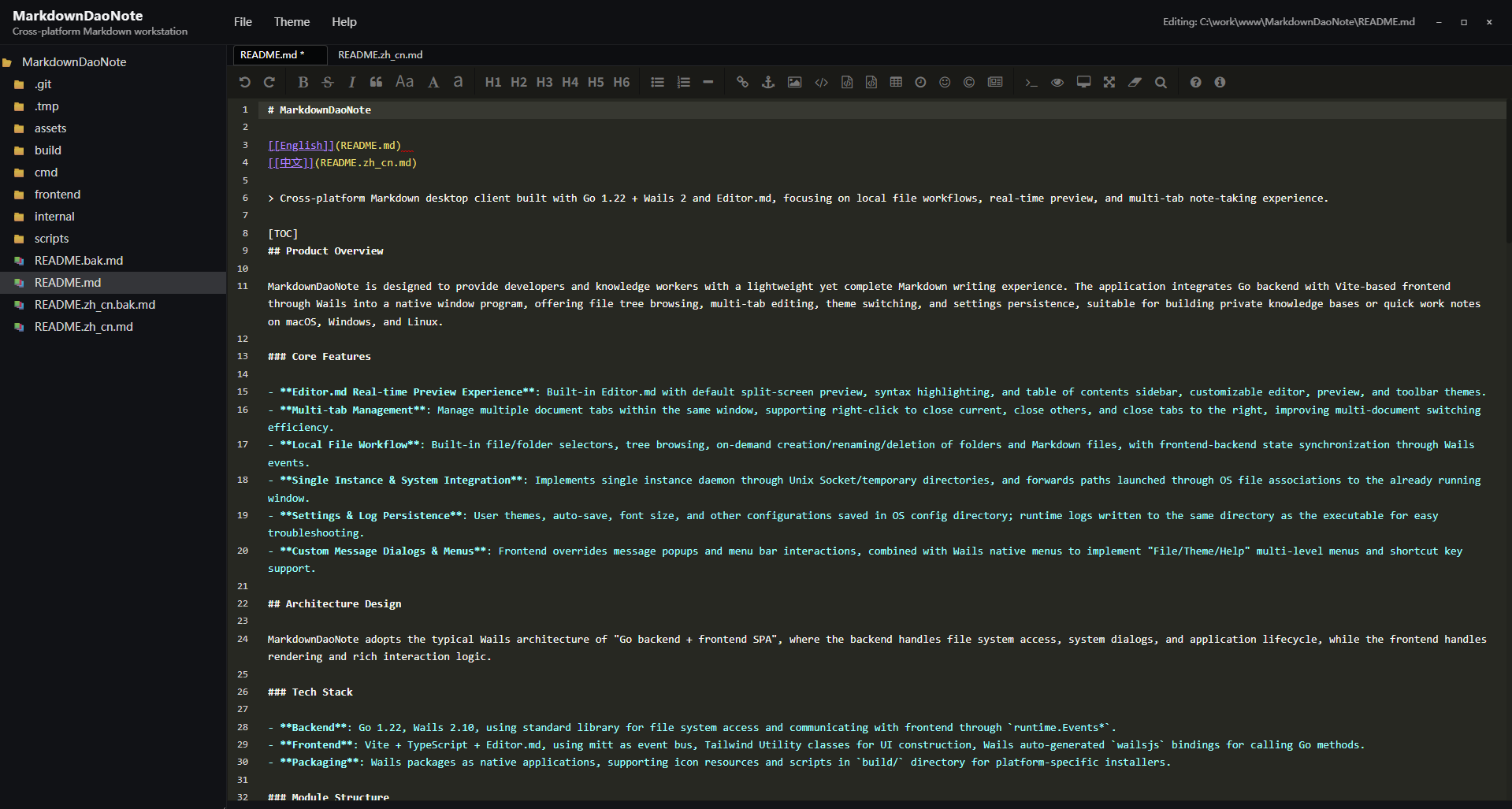
Task: Click the Bold formatting icon
Action: 303,82
